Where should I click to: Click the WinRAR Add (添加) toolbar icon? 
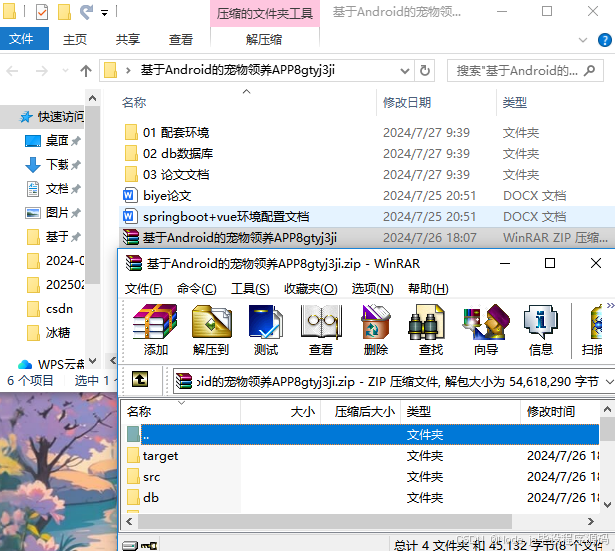pyautogui.click(x=155, y=330)
